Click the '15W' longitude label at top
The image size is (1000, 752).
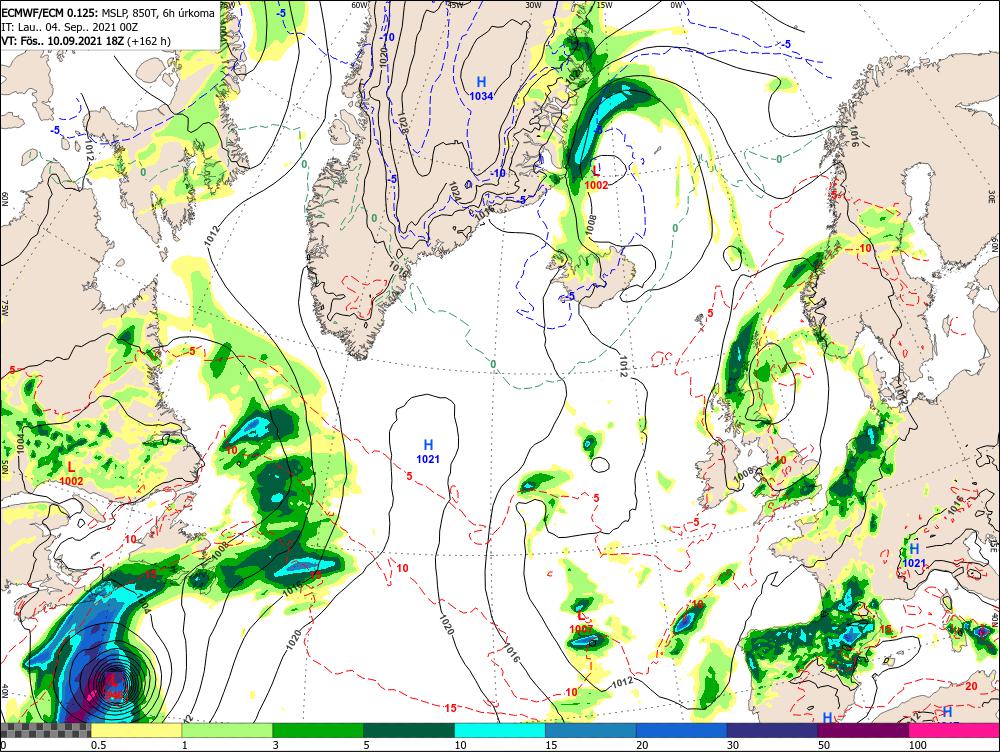click(603, 4)
